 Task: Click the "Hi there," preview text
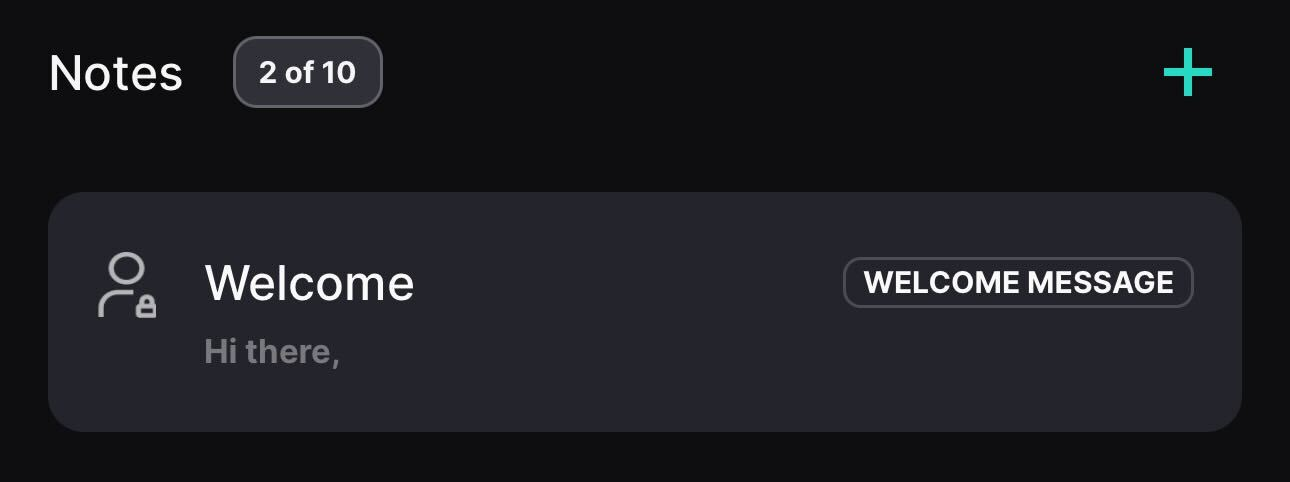click(272, 352)
